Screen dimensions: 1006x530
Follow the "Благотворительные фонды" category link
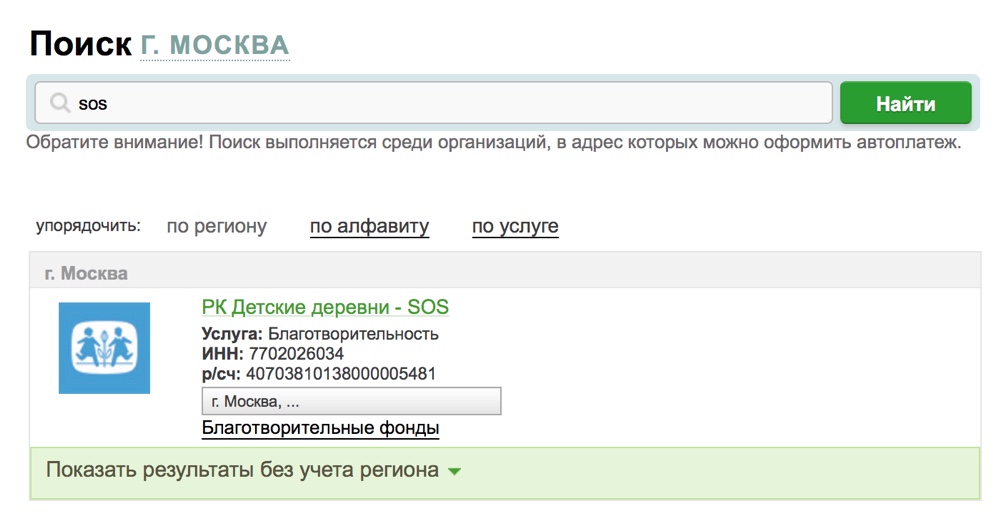point(320,429)
